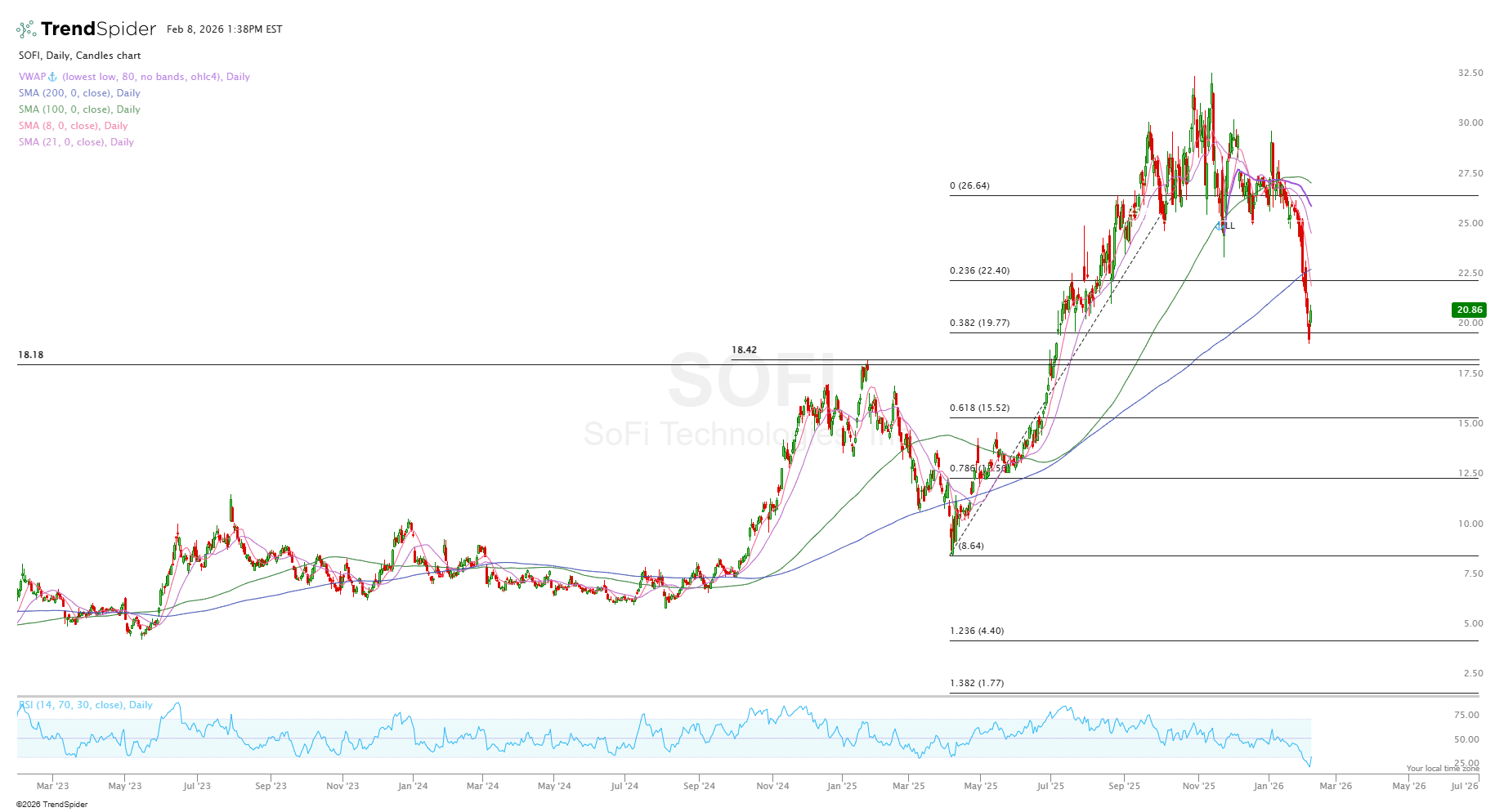
Task: Click the Nov '23 date axis label
Action: pyautogui.click(x=342, y=787)
